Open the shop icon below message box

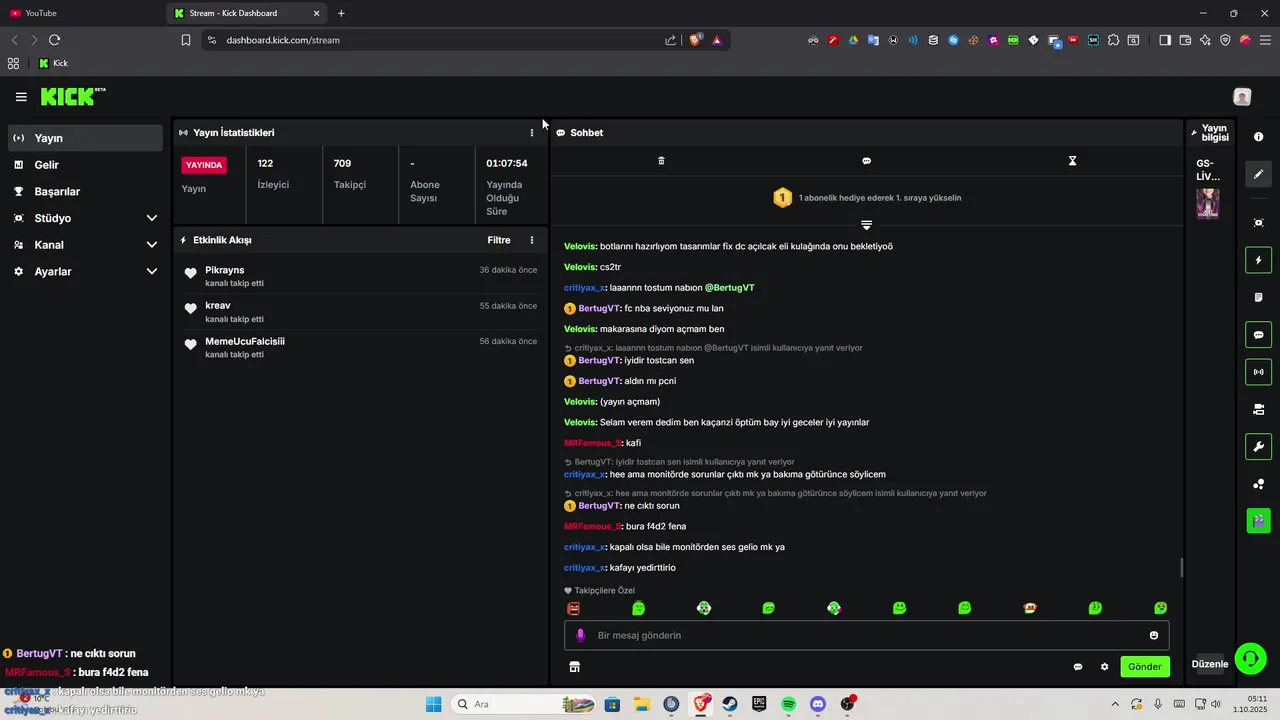pos(575,667)
